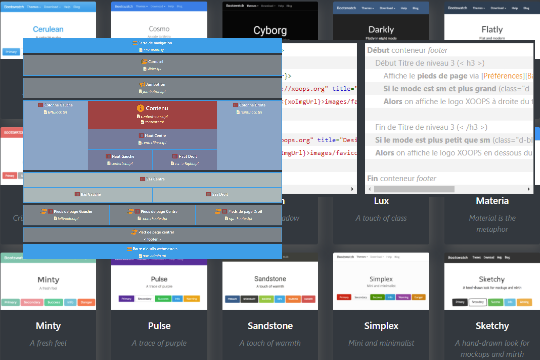Click right scroll arrow under the code panel
540x360 pixels.
tap(352, 189)
